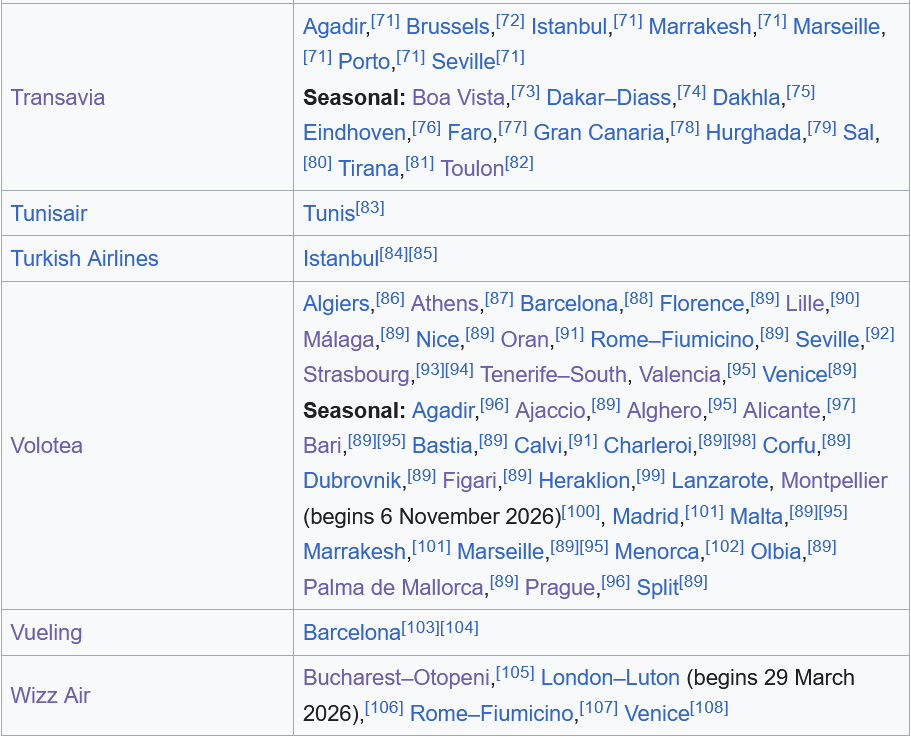The width and height of the screenshot is (911, 737).
Task: Open the Algiers destination link
Action: click(x=338, y=303)
